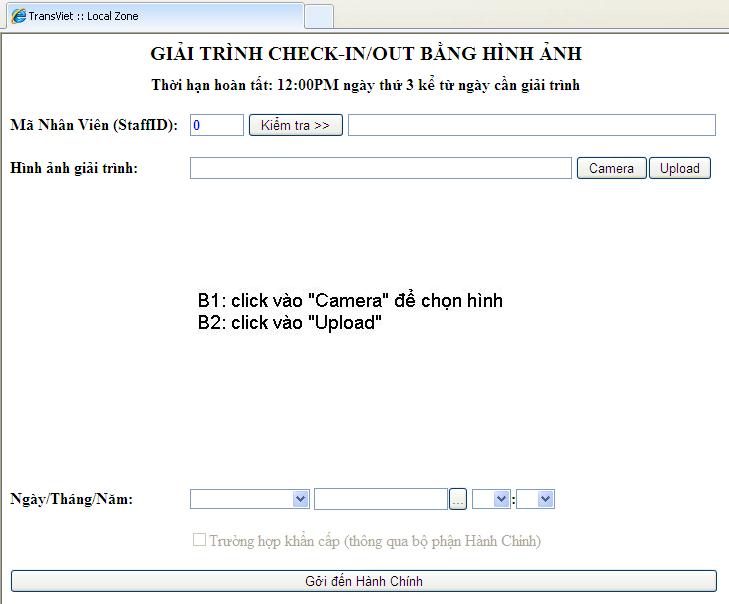Click the Camera button
This screenshot has width=729, height=604.
click(x=611, y=168)
